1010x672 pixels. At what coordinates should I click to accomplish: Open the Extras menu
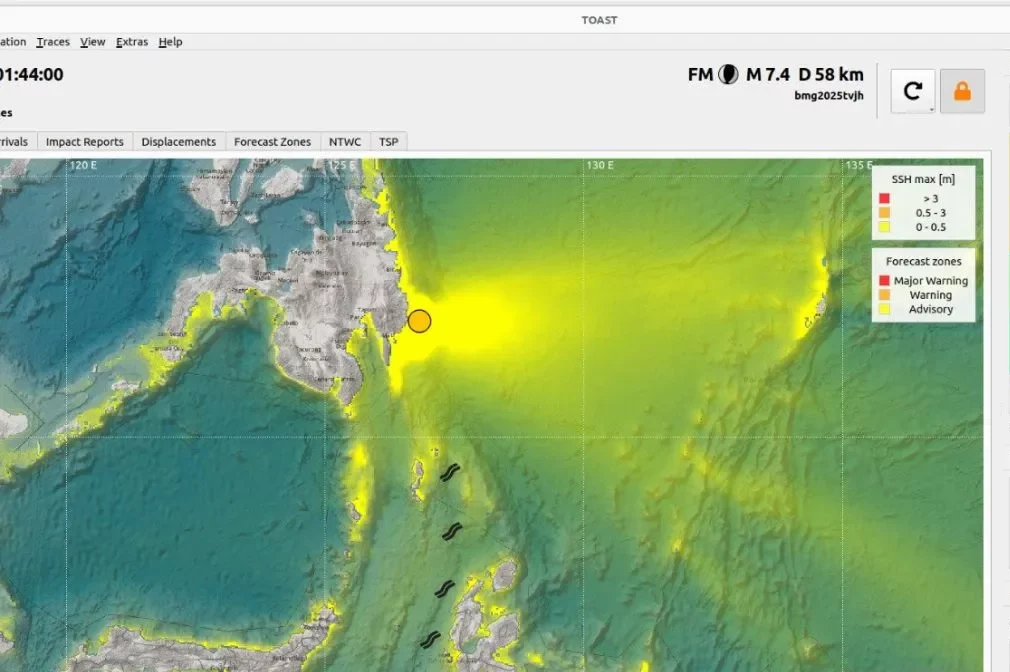[x=132, y=42]
